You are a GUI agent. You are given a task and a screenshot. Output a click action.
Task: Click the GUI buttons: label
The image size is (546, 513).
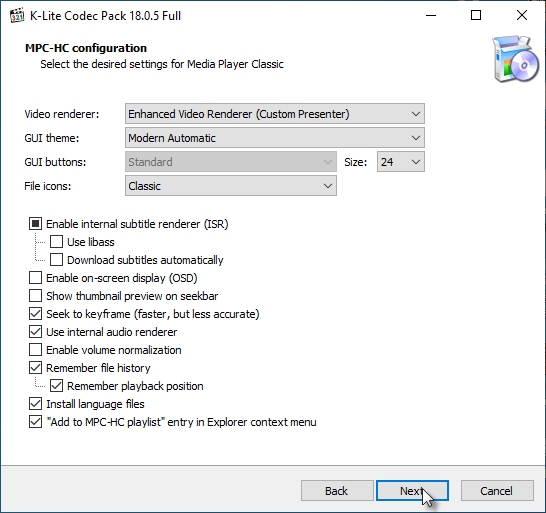coord(55,162)
